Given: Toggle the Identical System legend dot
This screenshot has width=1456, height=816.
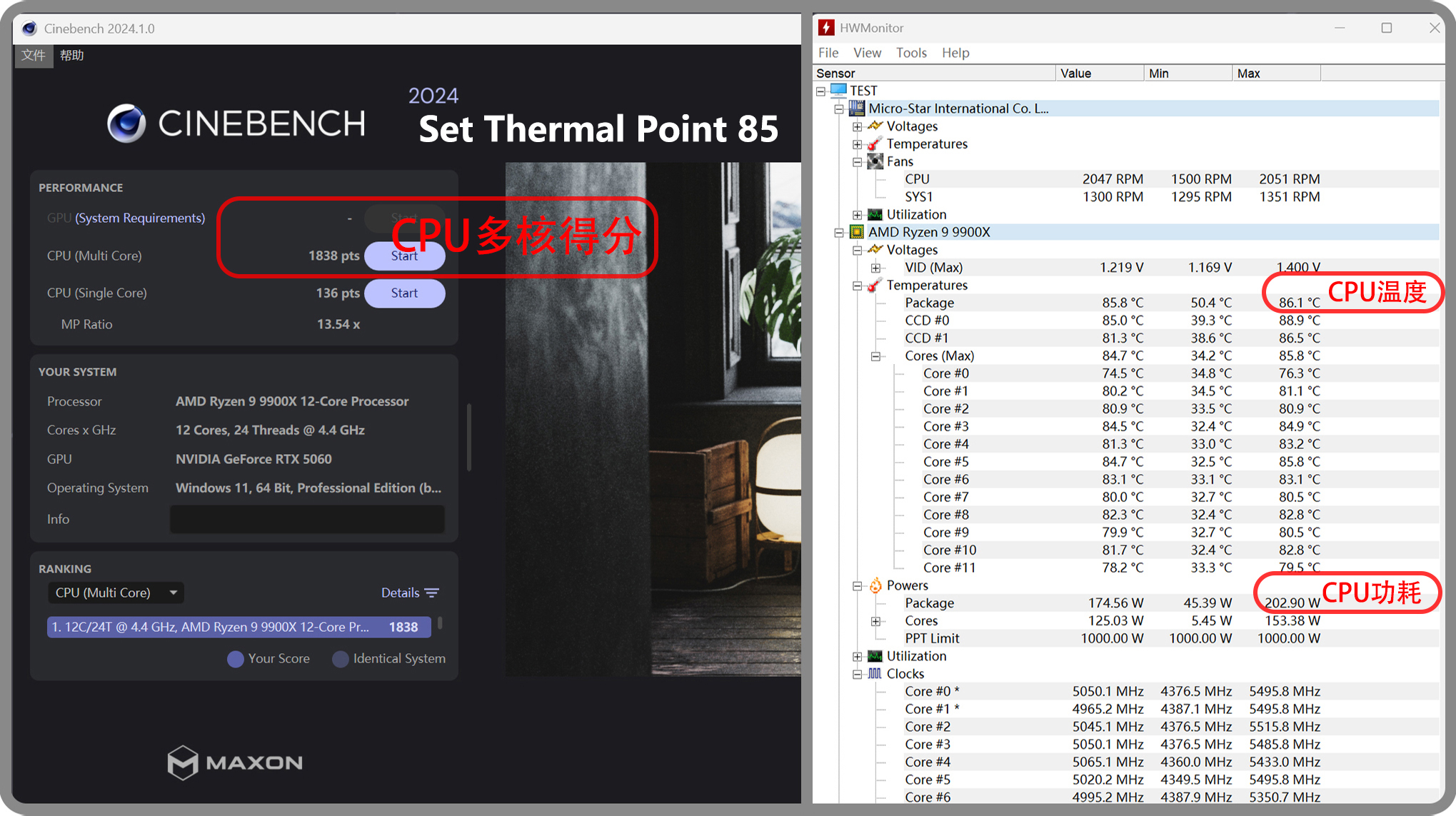Looking at the screenshot, I should (341, 659).
